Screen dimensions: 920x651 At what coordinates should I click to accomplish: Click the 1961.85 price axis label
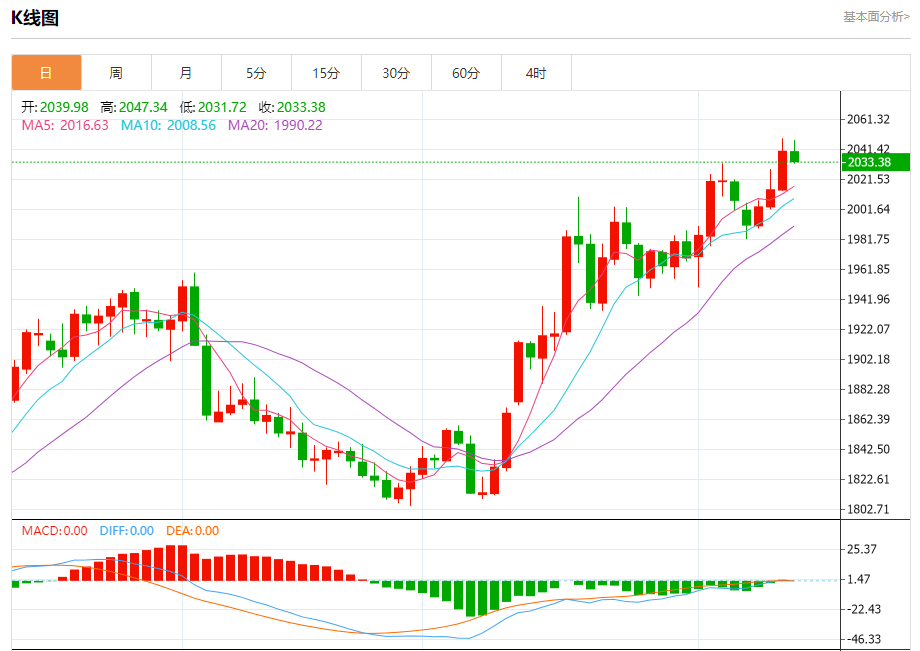coord(868,269)
